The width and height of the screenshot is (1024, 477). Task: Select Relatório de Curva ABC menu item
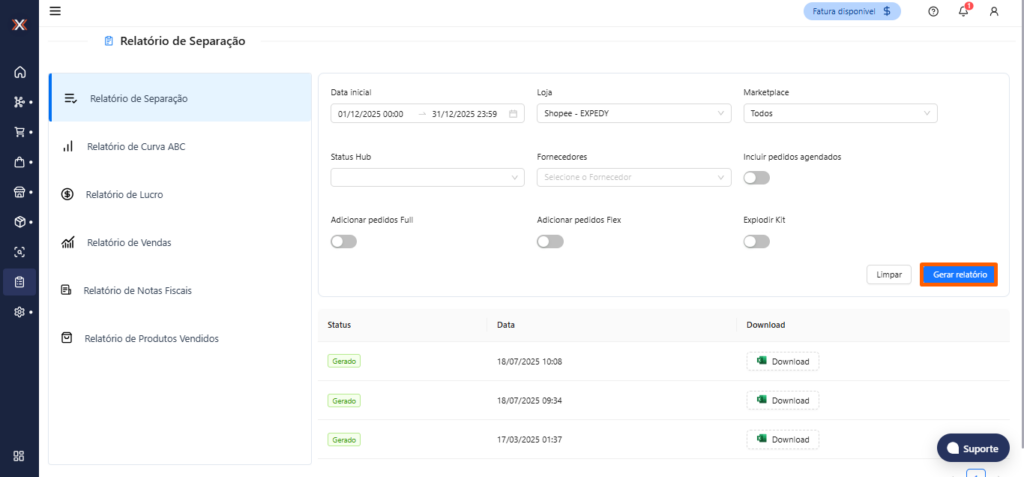tap(136, 146)
